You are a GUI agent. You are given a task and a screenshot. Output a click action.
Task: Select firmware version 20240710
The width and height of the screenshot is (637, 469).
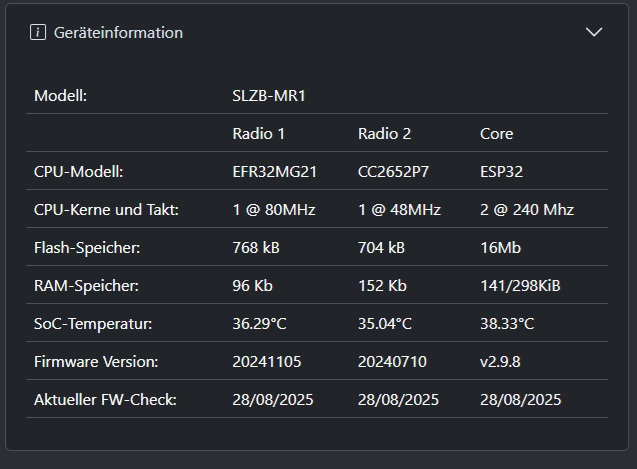coord(392,362)
